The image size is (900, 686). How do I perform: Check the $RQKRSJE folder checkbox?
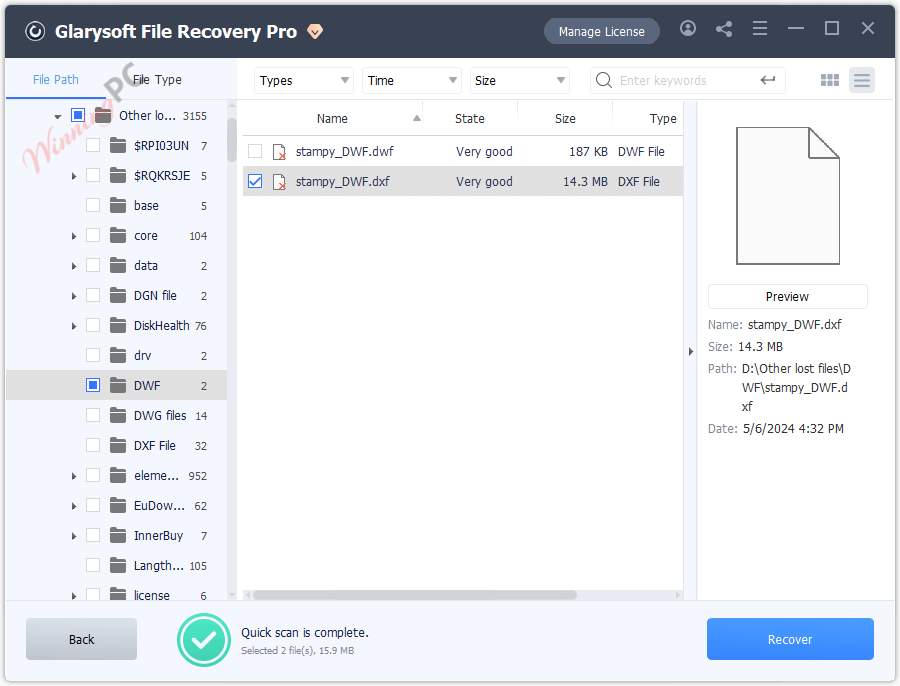point(93,175)
